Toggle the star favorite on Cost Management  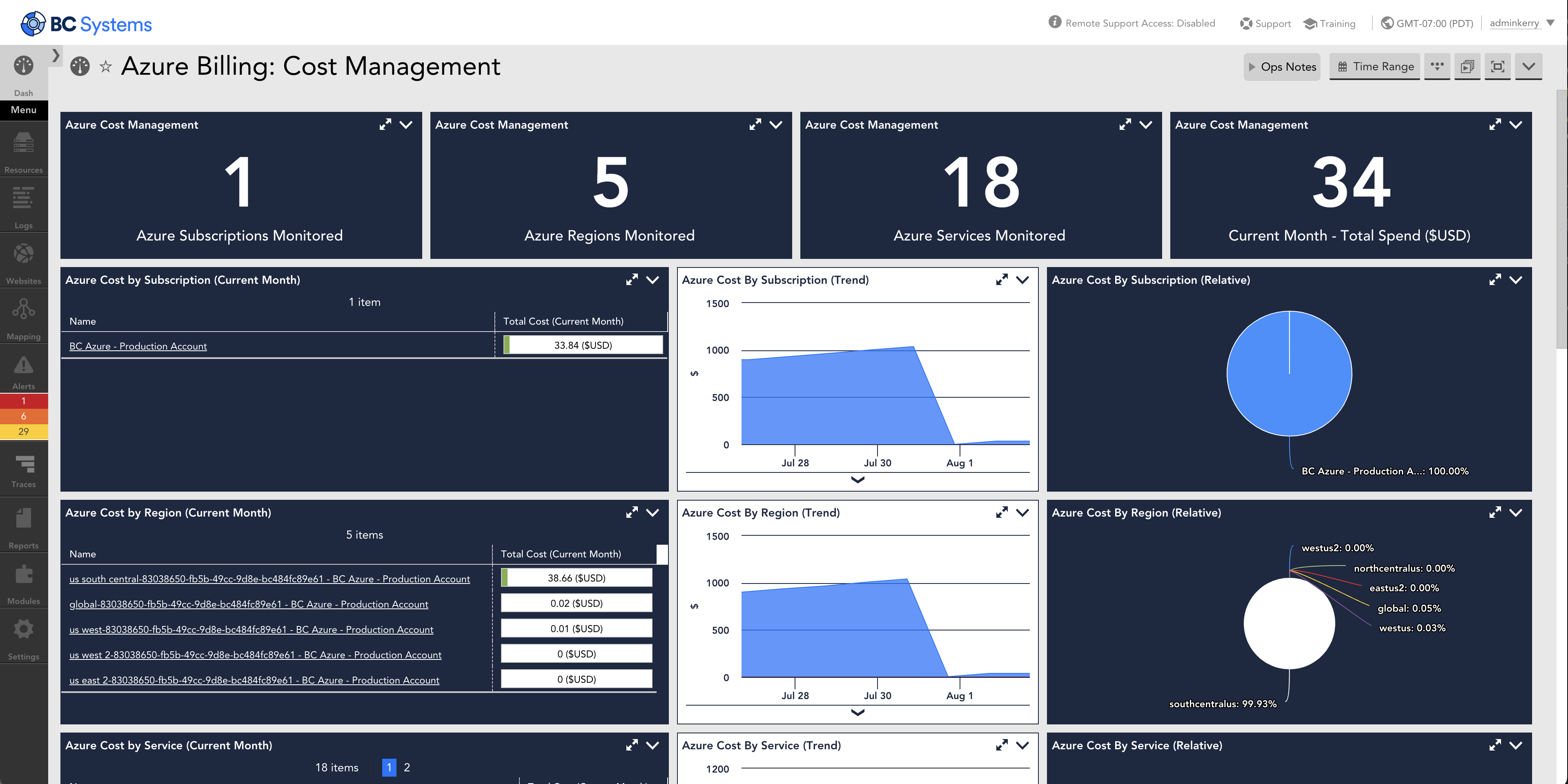pos(106,67)
